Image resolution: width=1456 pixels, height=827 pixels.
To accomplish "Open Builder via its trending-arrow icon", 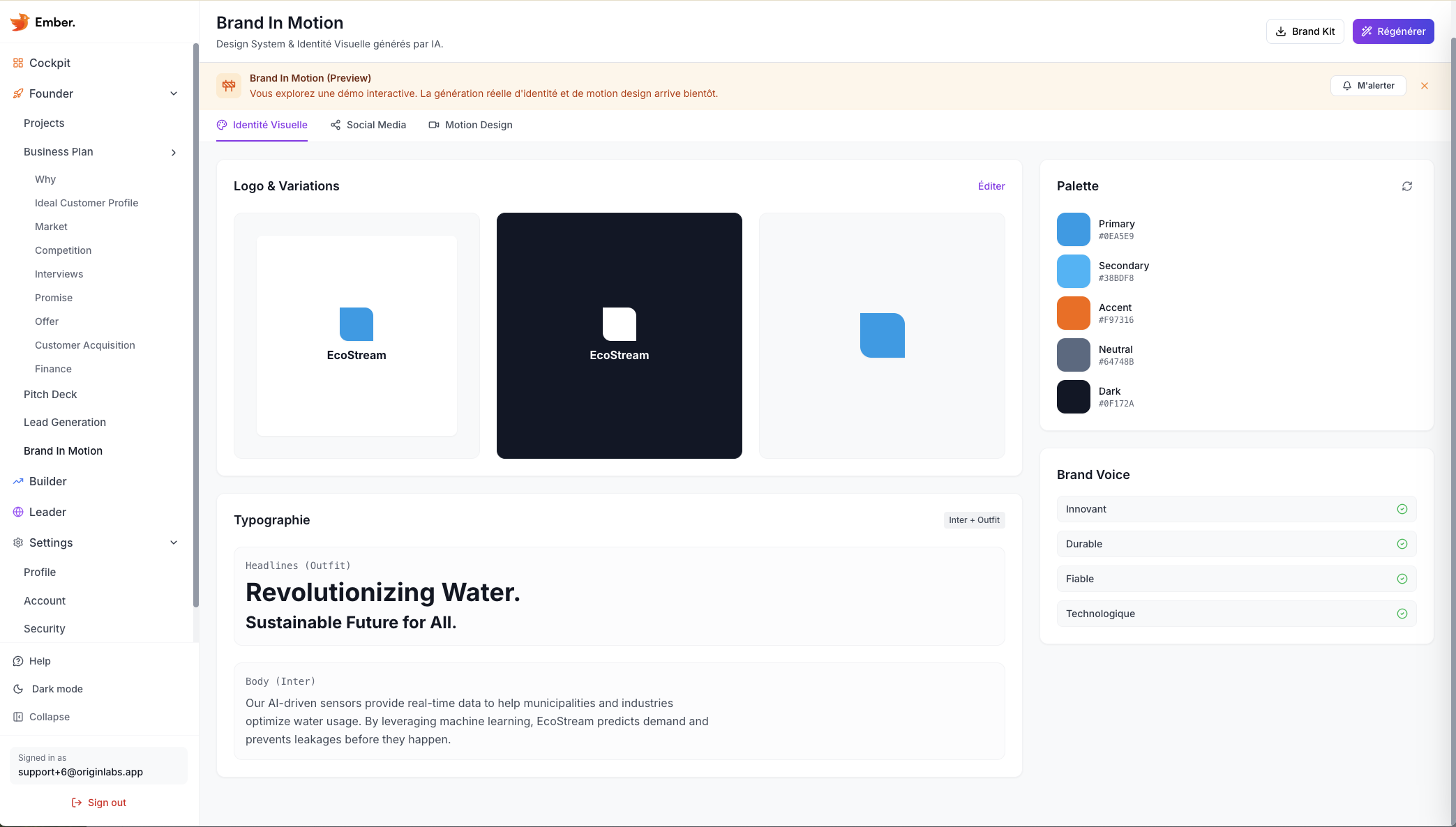I will tap(17, 481).
